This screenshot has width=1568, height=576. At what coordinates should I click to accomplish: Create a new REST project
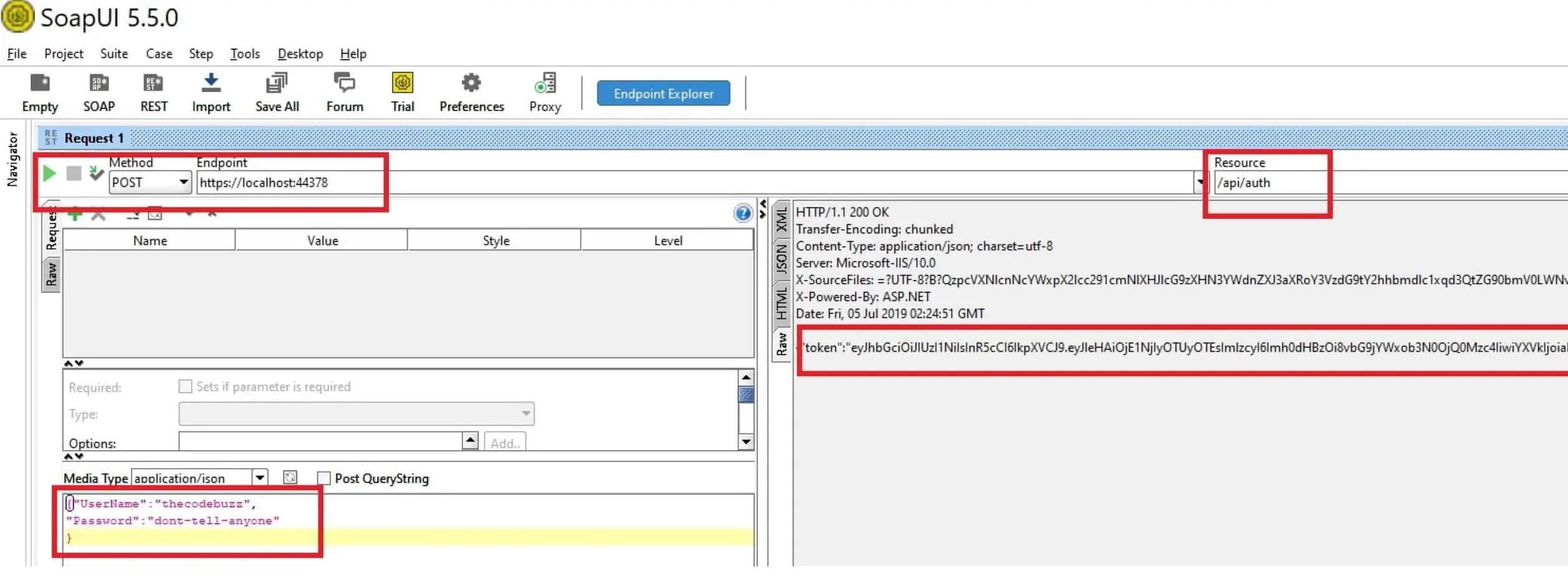click(154, 93)
